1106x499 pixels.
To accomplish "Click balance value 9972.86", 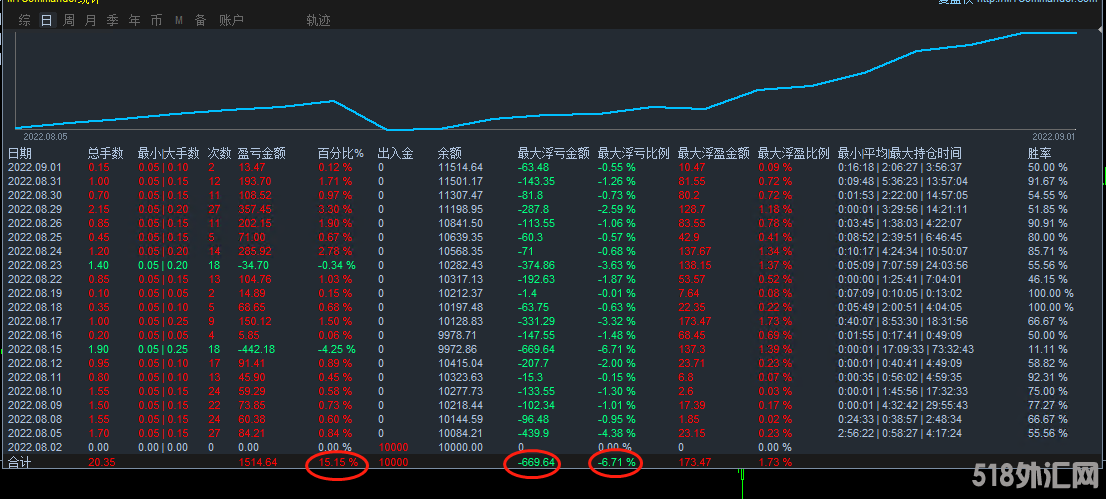I will click(x=457, y=349).
